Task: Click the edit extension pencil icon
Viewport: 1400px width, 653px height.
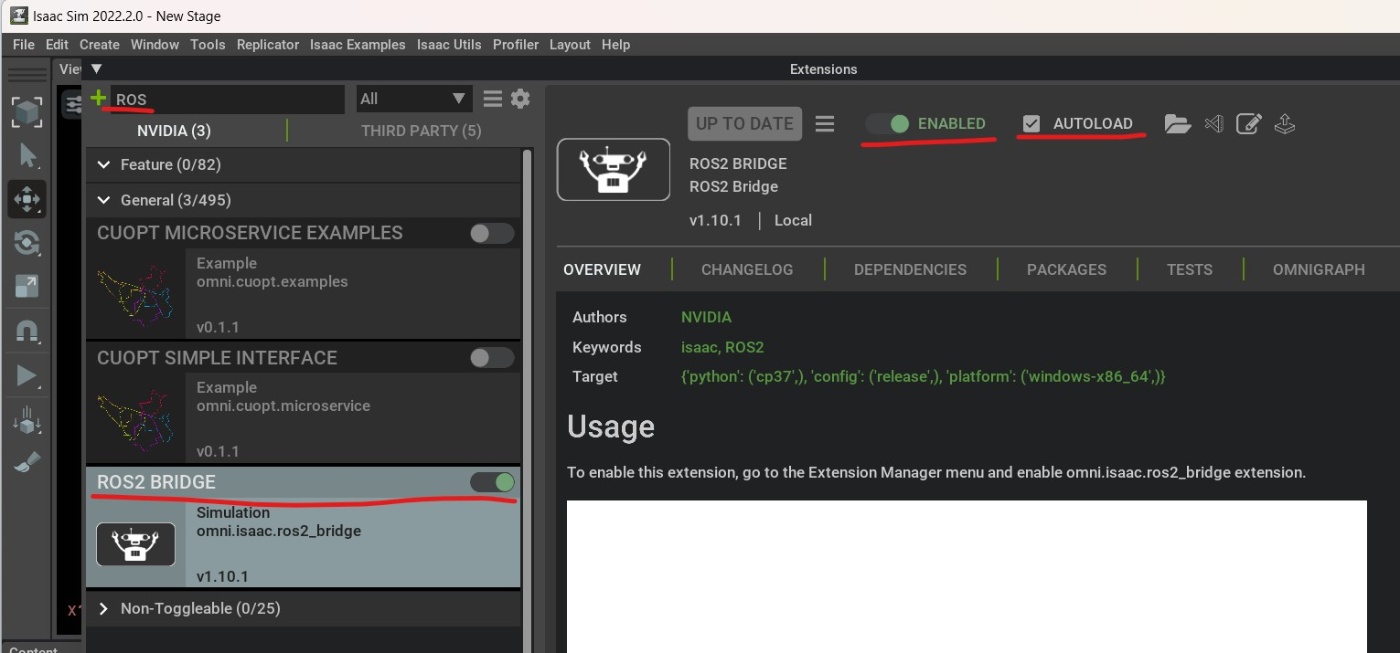Action: 1248,124
